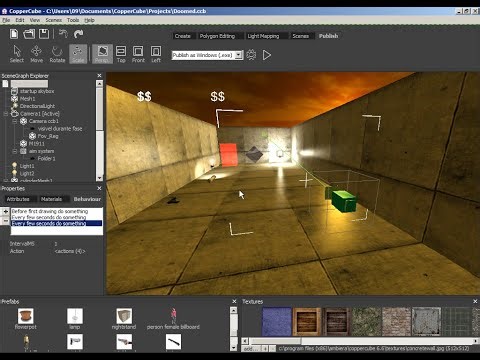Click the Undo arrow icon

click(x=63, y=34)
